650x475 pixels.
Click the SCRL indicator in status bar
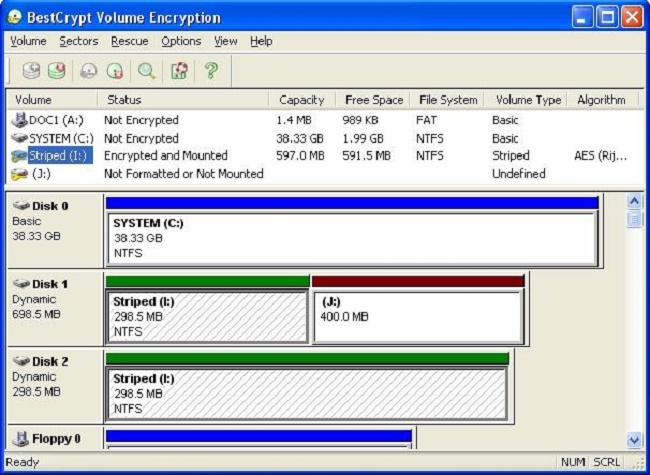coord(606,462)
